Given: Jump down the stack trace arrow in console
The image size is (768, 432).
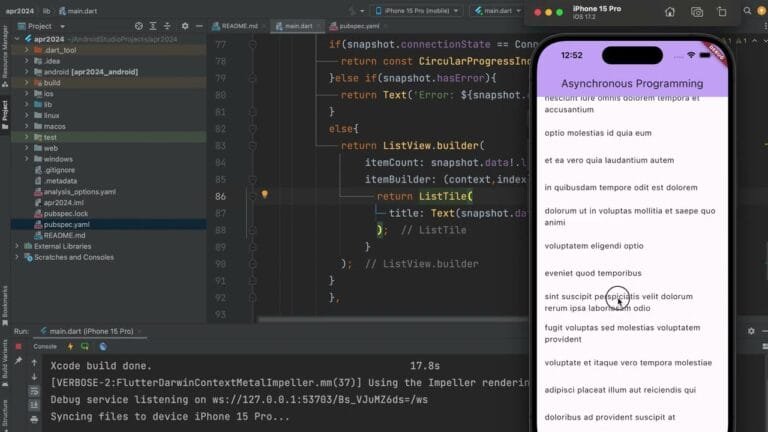Looking at the screenshot, I should pos(34,377).
